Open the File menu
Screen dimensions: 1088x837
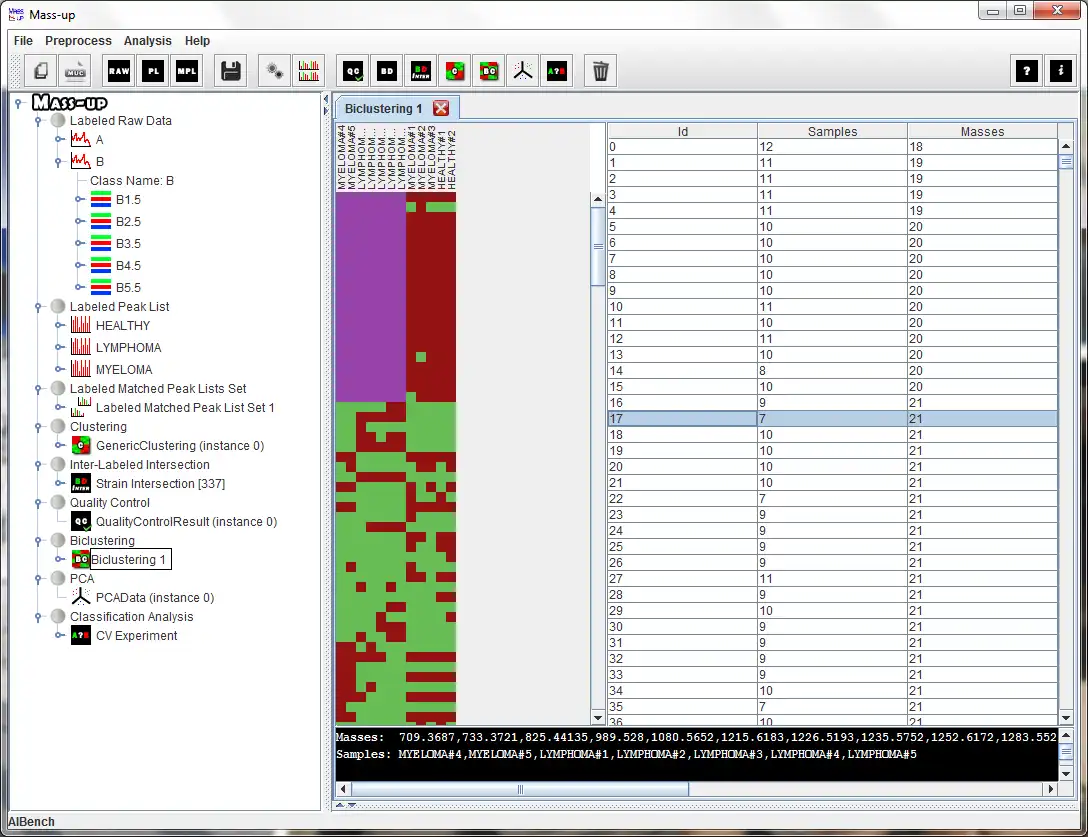coord(23,41)
